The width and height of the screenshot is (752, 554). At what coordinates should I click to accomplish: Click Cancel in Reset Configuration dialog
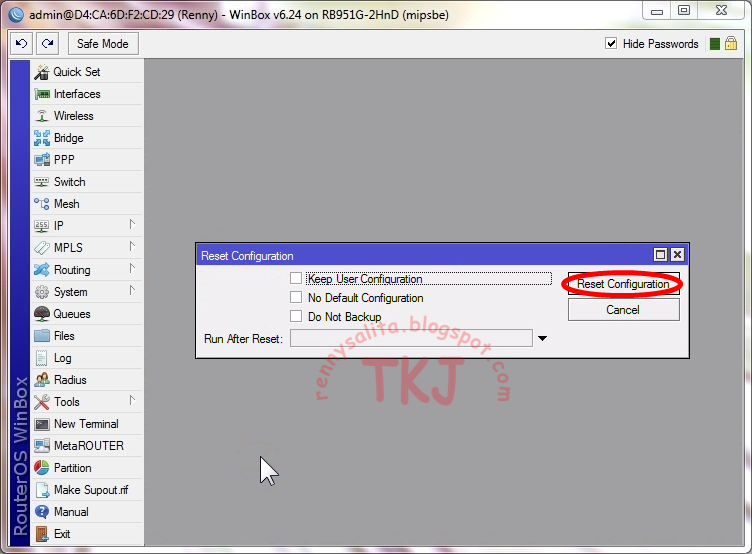[623, 310]
